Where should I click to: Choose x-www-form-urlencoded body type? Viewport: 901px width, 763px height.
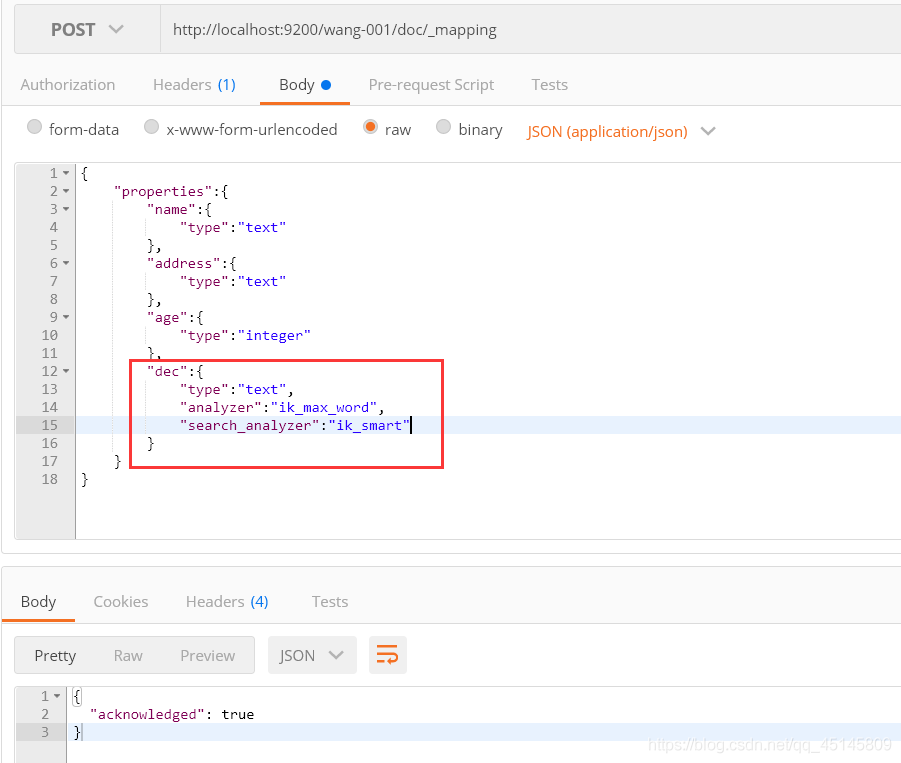152,128
